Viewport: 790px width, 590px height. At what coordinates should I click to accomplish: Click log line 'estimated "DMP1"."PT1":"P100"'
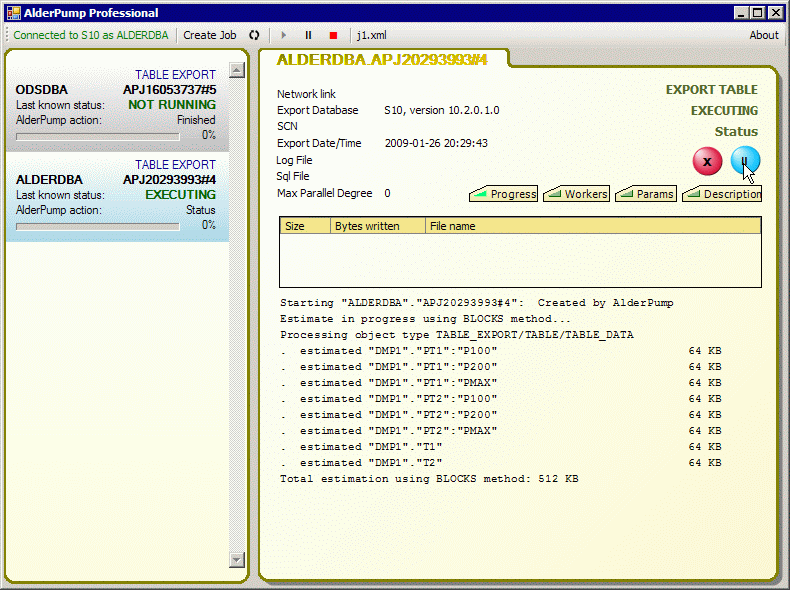(399, 351)
